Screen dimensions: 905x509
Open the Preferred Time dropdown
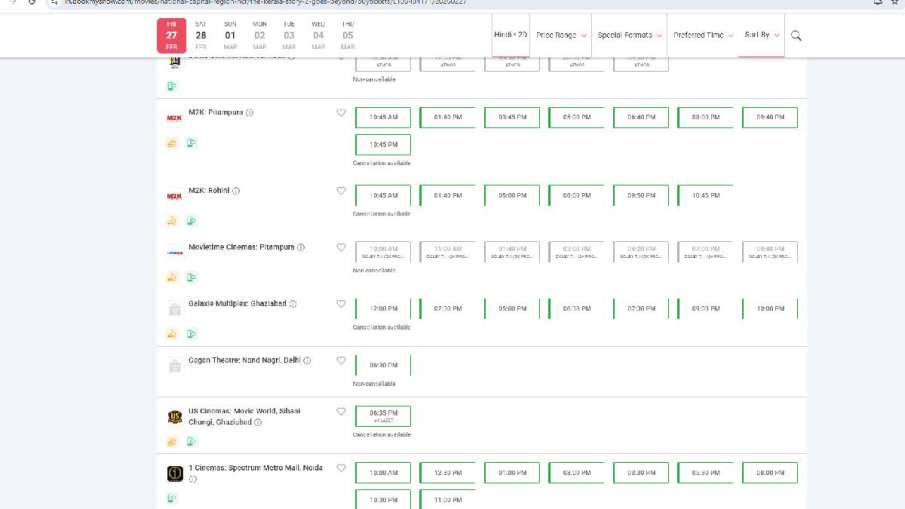(x=703, y=36)
